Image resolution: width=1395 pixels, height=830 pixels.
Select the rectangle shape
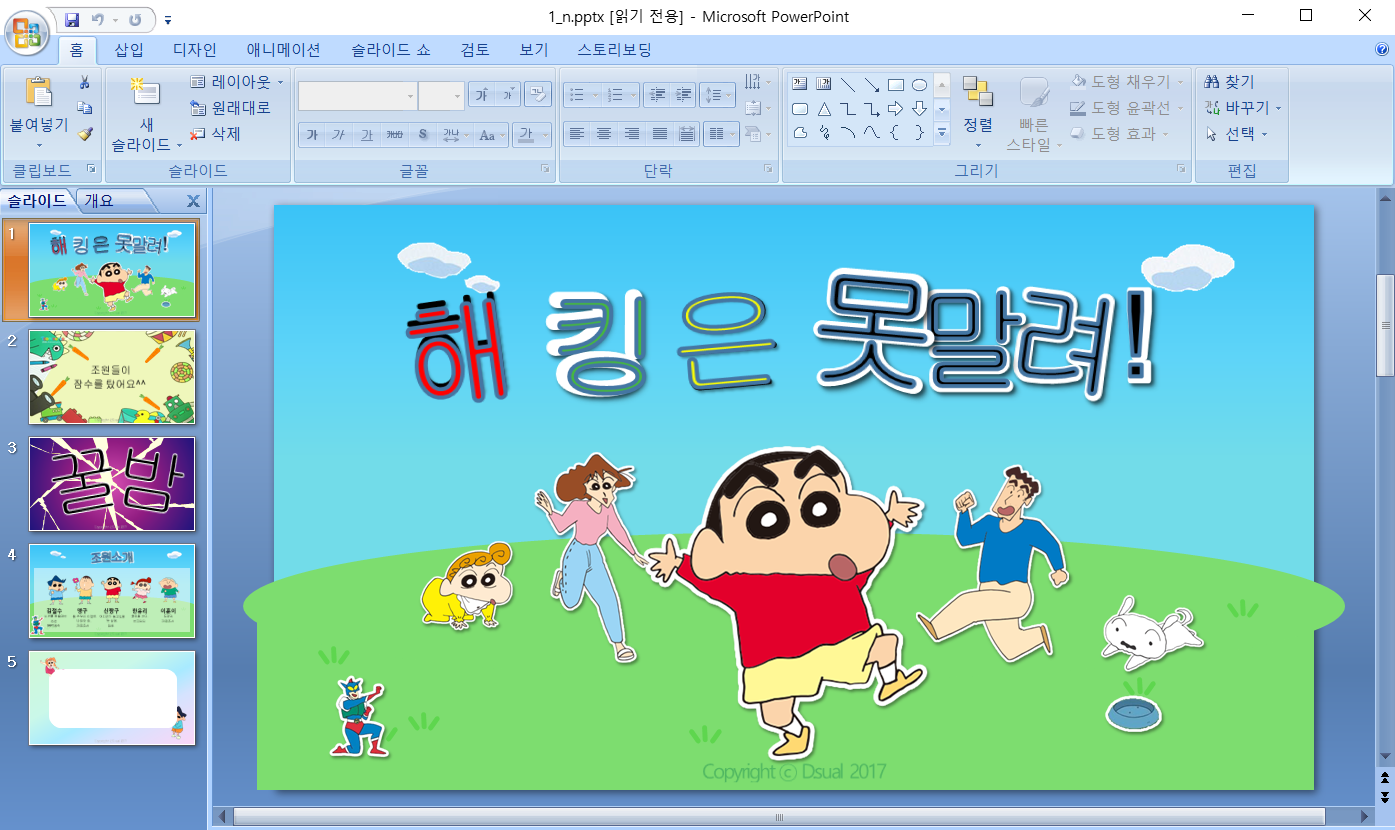896,84
